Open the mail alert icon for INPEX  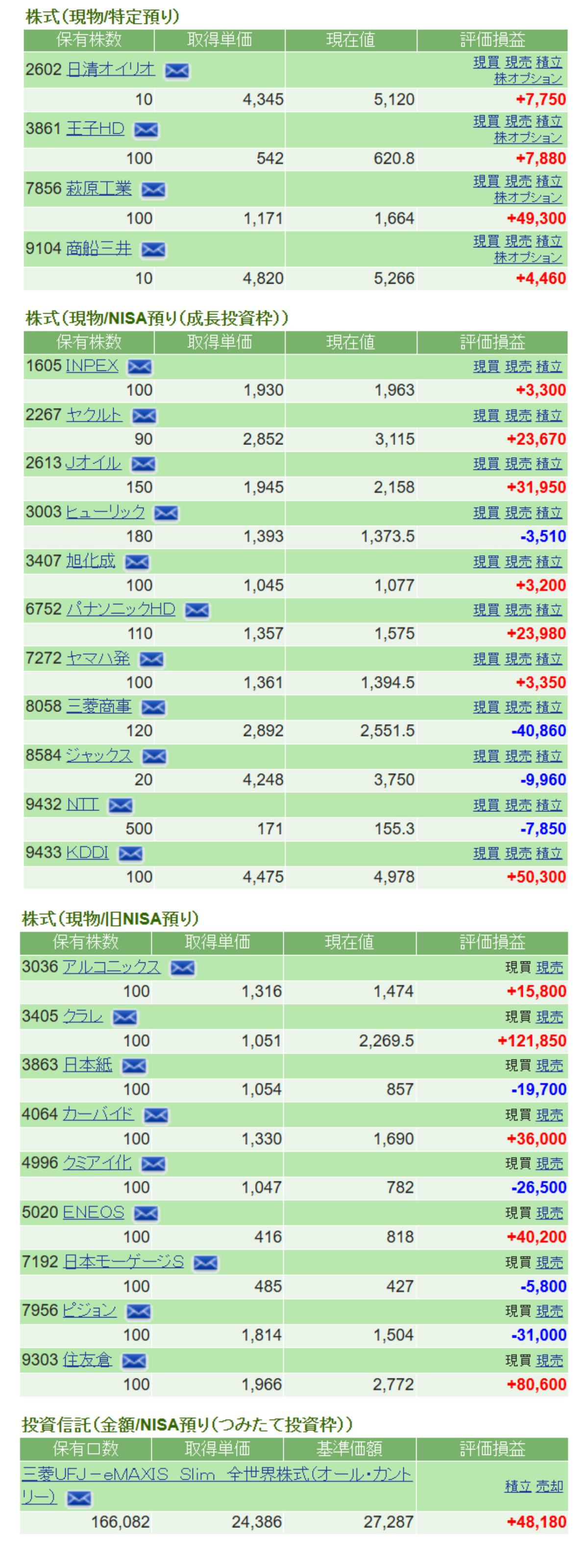click(x=139, y=367)
